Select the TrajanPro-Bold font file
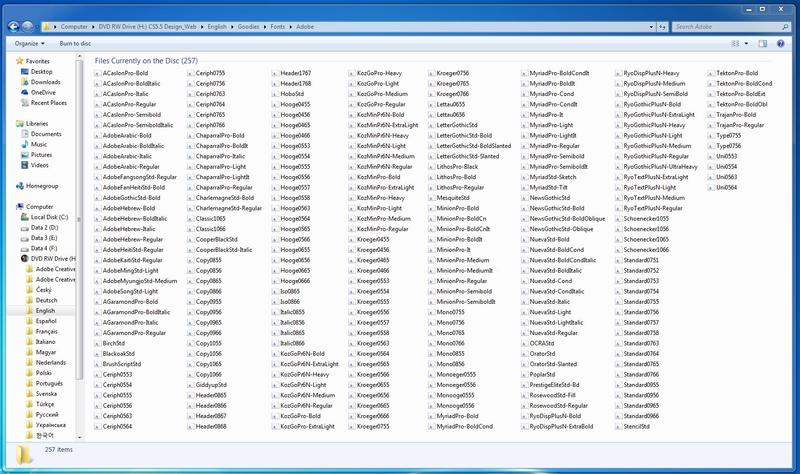This screenshot has height=474, width=800. pos(732,115)
